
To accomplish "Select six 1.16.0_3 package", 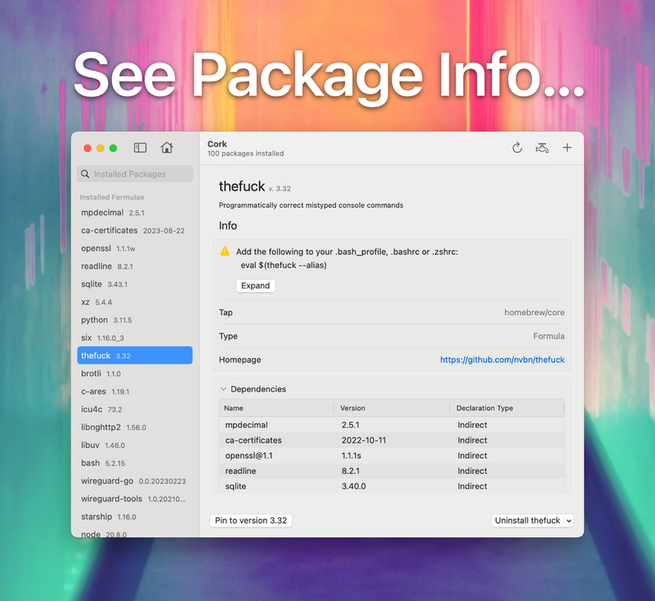I will point(135,338).
